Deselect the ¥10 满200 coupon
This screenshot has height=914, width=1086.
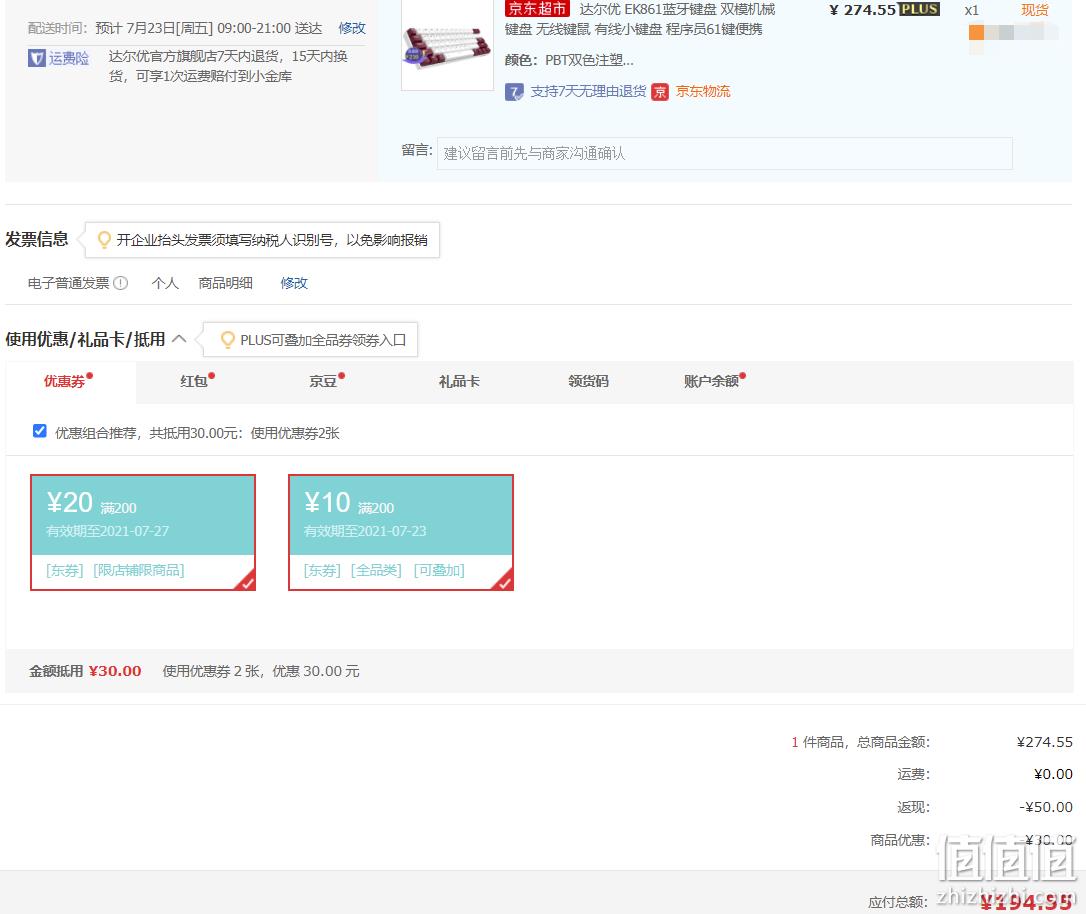(x=400, y=532)
